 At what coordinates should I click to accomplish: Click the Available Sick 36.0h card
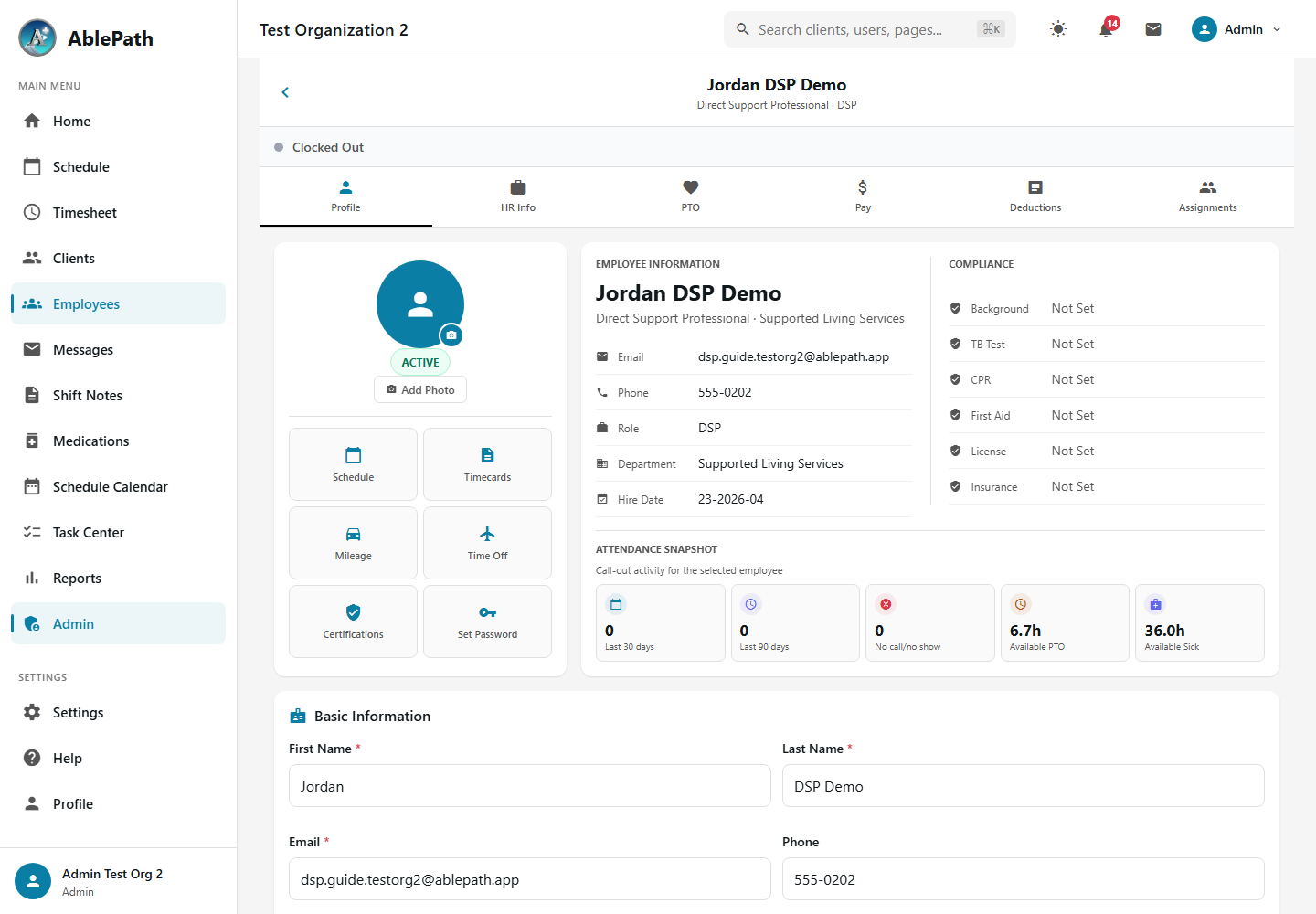tap(1200, 622)
